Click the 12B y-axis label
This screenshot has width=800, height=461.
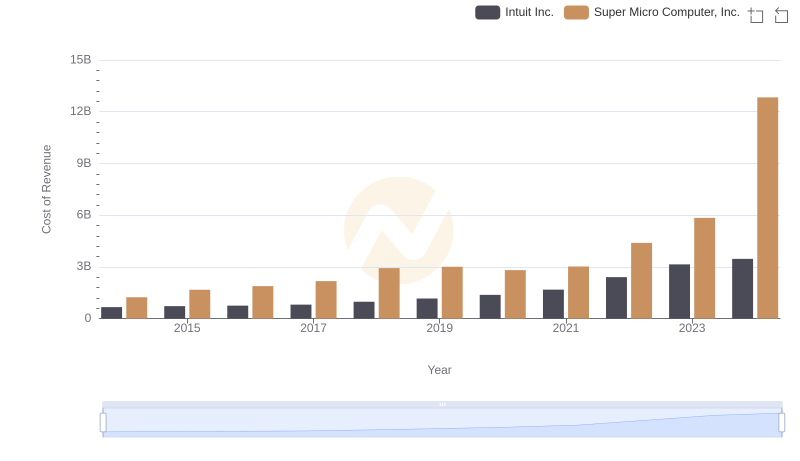(x=81, y=111)
